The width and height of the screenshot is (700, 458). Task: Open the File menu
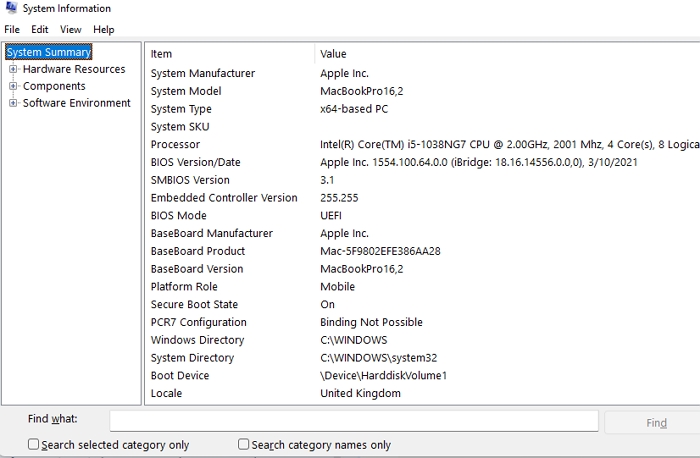pos(12,29)
